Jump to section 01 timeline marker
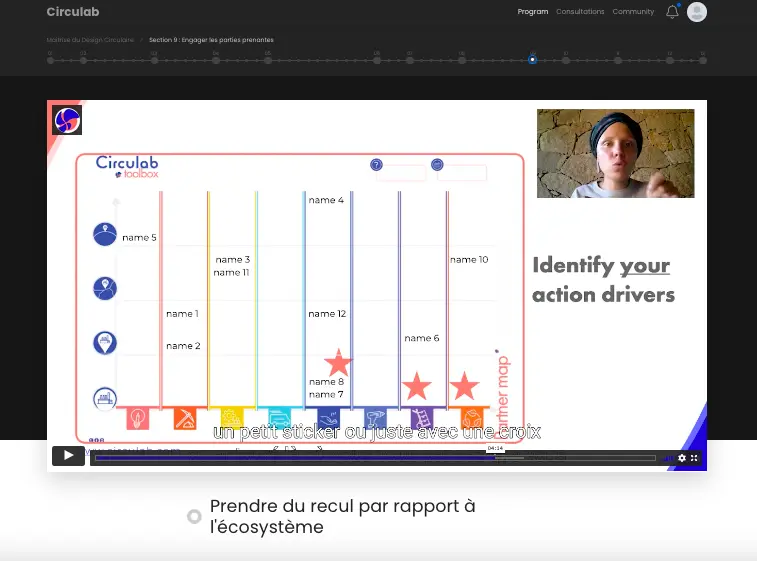Viewport: 757px width, 561px height. coord(50,60)
